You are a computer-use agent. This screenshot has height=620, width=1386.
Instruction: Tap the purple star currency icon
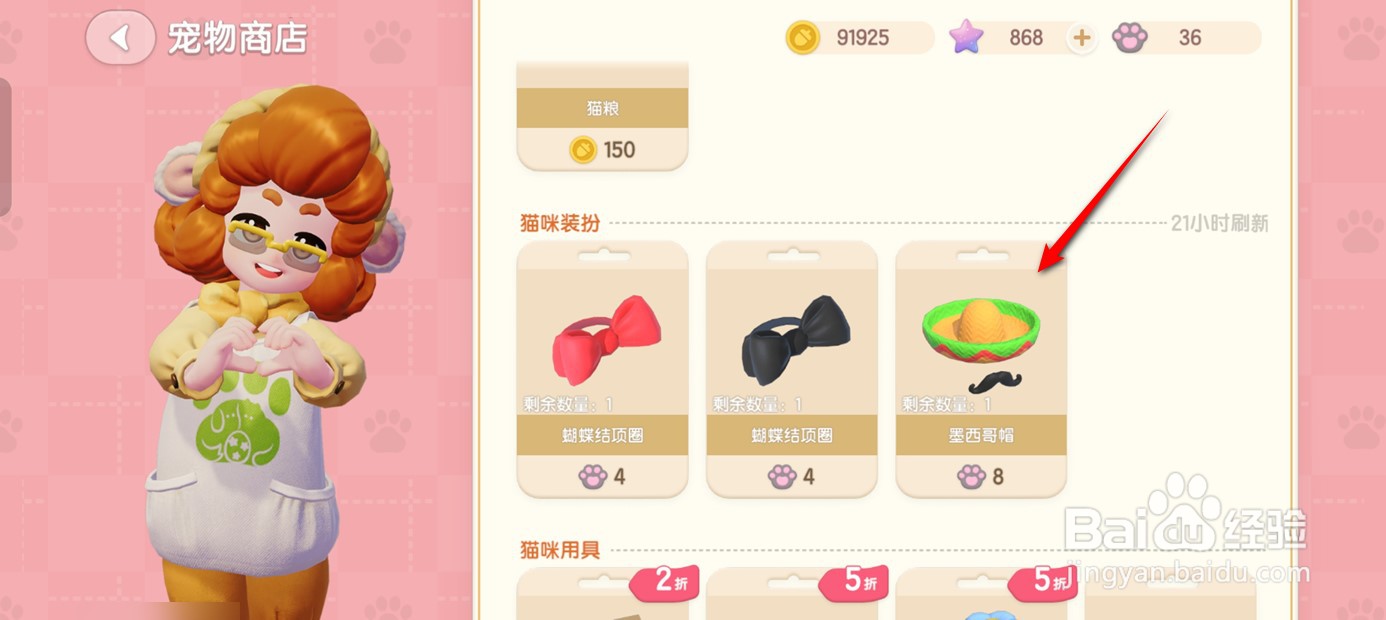point(965,38)
